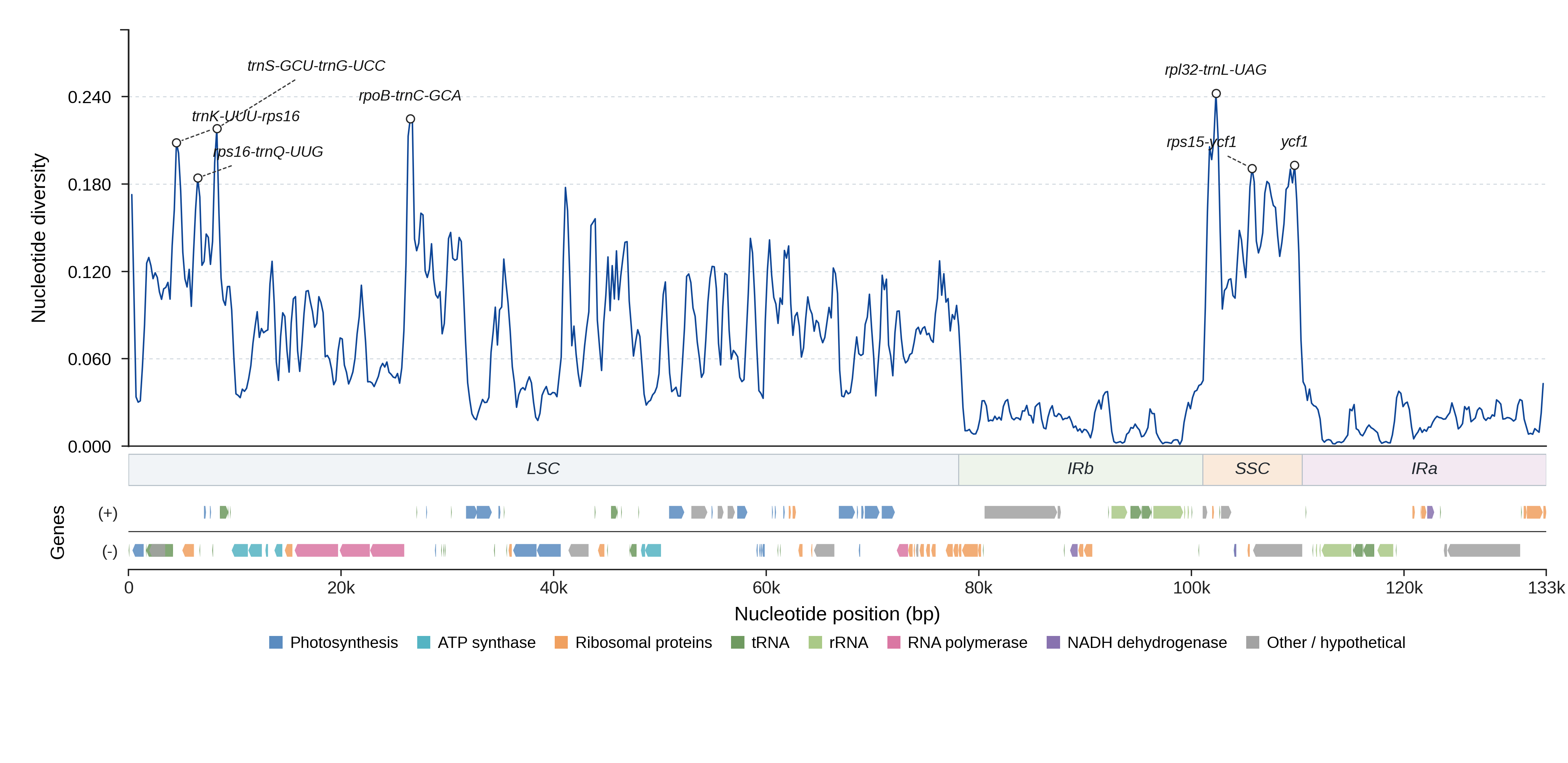The height and width of the screenshot is (763, 1568).
Task: Select the SSC region bar
Action: tap(1252, 469)
